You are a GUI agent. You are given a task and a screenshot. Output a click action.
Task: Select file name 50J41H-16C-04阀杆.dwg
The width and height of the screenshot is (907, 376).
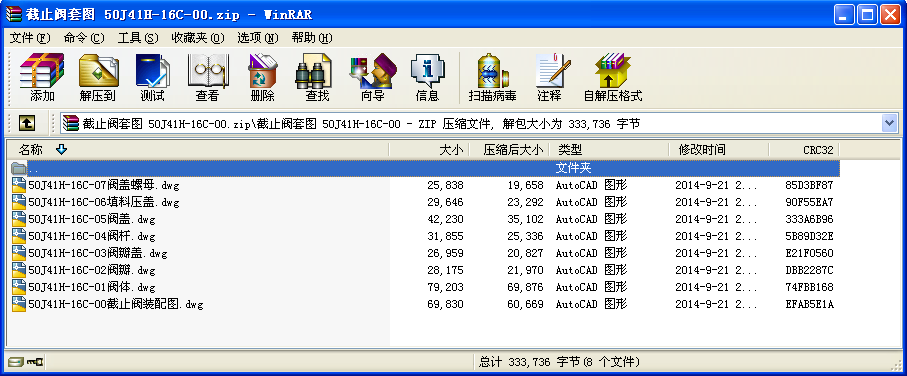(x=92, y=236)
